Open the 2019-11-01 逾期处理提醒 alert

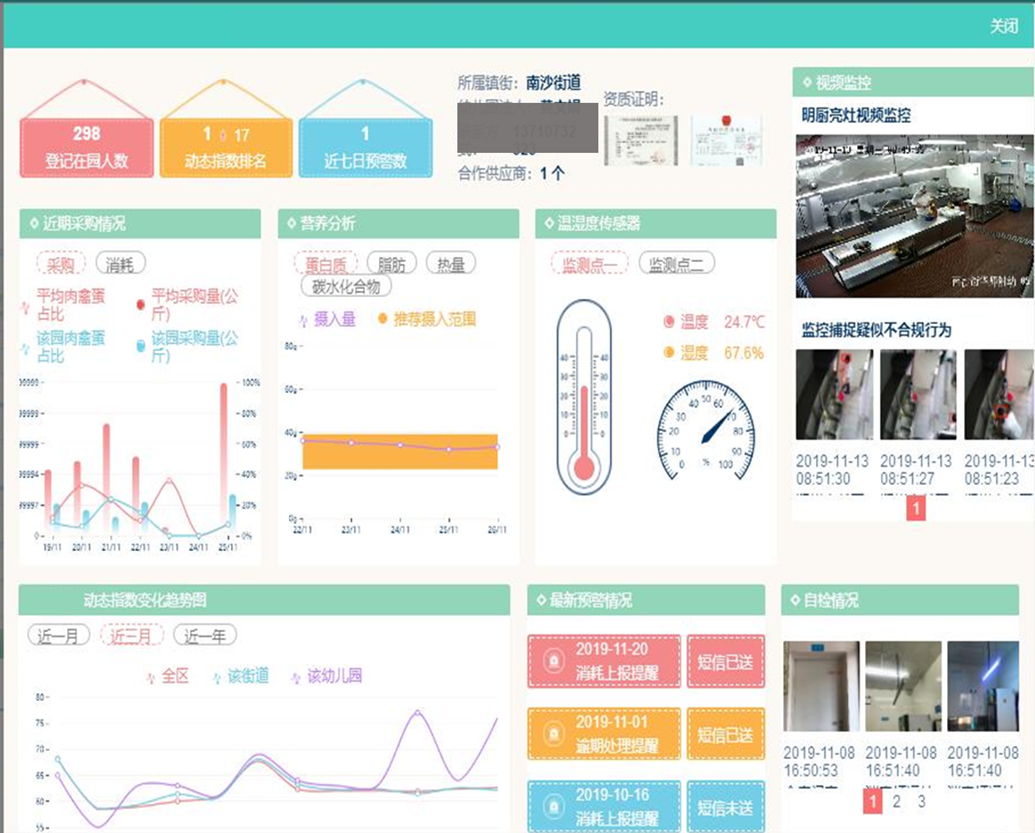(604, 734)
